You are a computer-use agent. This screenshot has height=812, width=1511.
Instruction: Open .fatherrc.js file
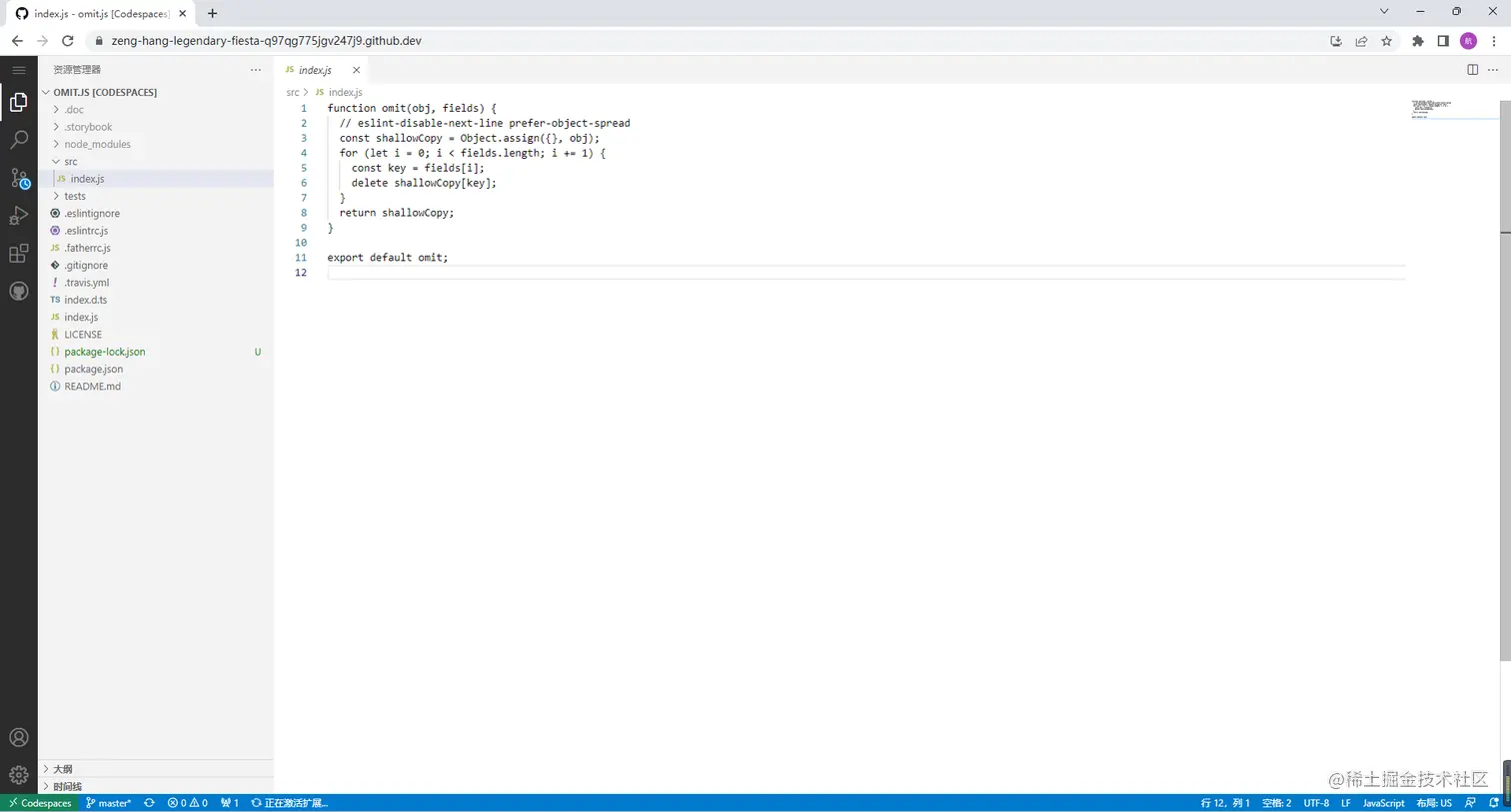[x=87, y=248]
